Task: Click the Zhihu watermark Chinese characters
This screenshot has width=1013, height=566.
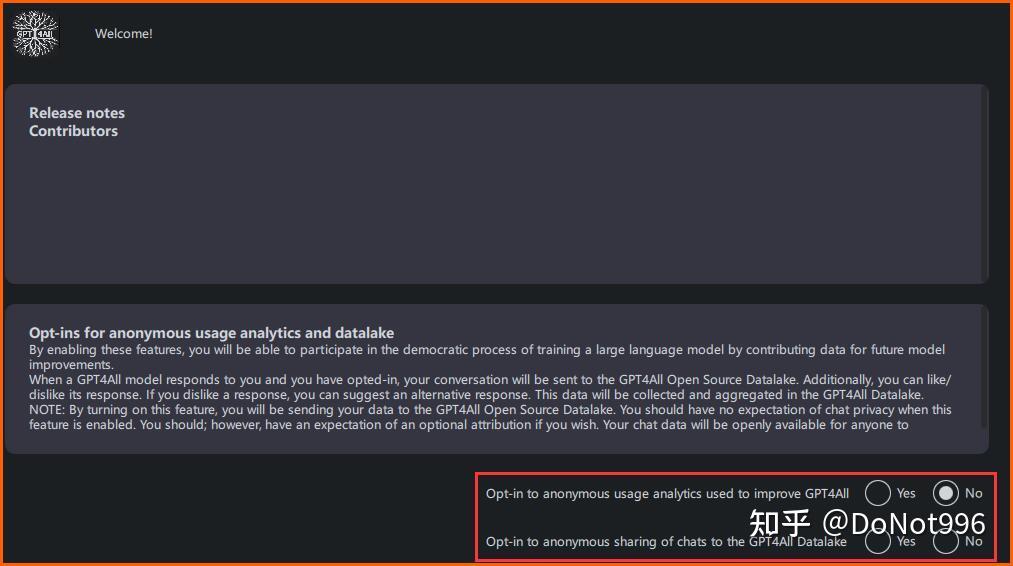Action: tap(780, 523)
